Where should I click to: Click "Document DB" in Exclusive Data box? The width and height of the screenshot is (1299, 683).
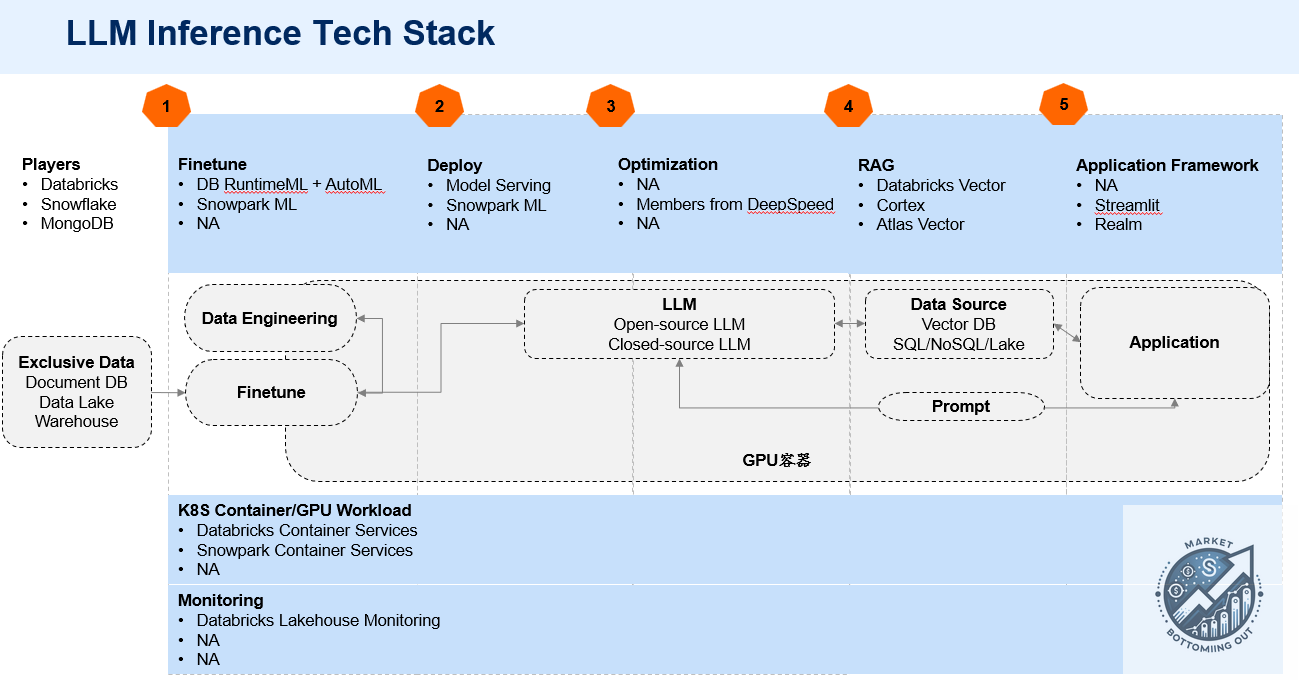(x=76, y=383)
